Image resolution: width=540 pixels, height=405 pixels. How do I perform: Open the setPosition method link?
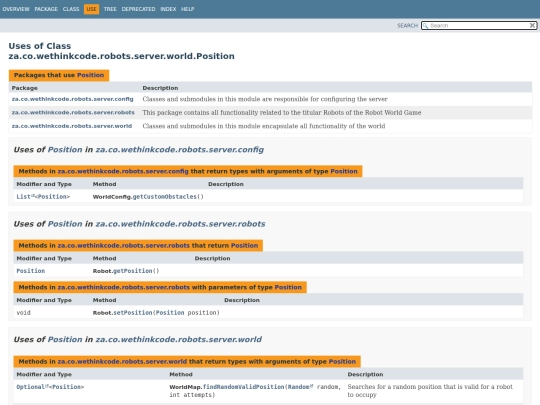[x=133, y=313]
